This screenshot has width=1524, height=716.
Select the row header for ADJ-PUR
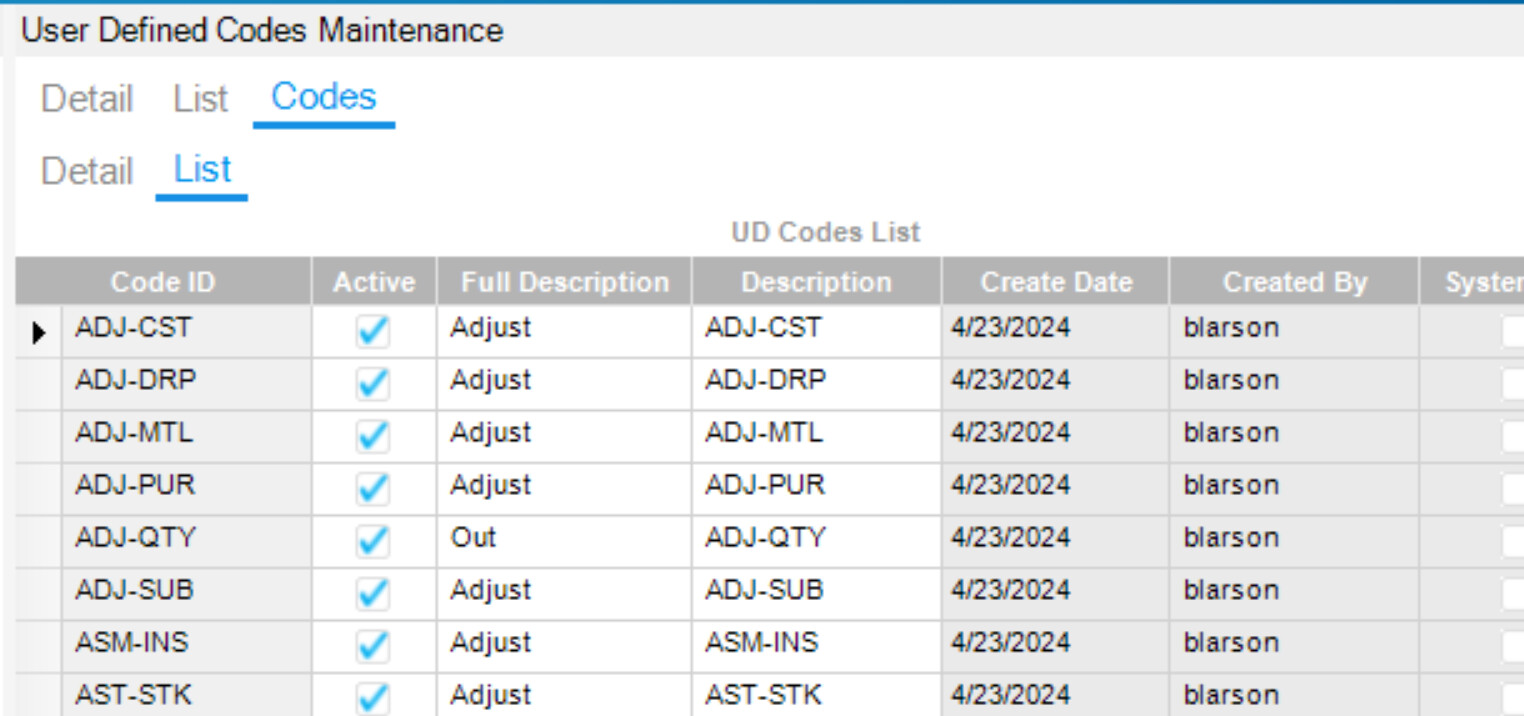coord(38,488)
